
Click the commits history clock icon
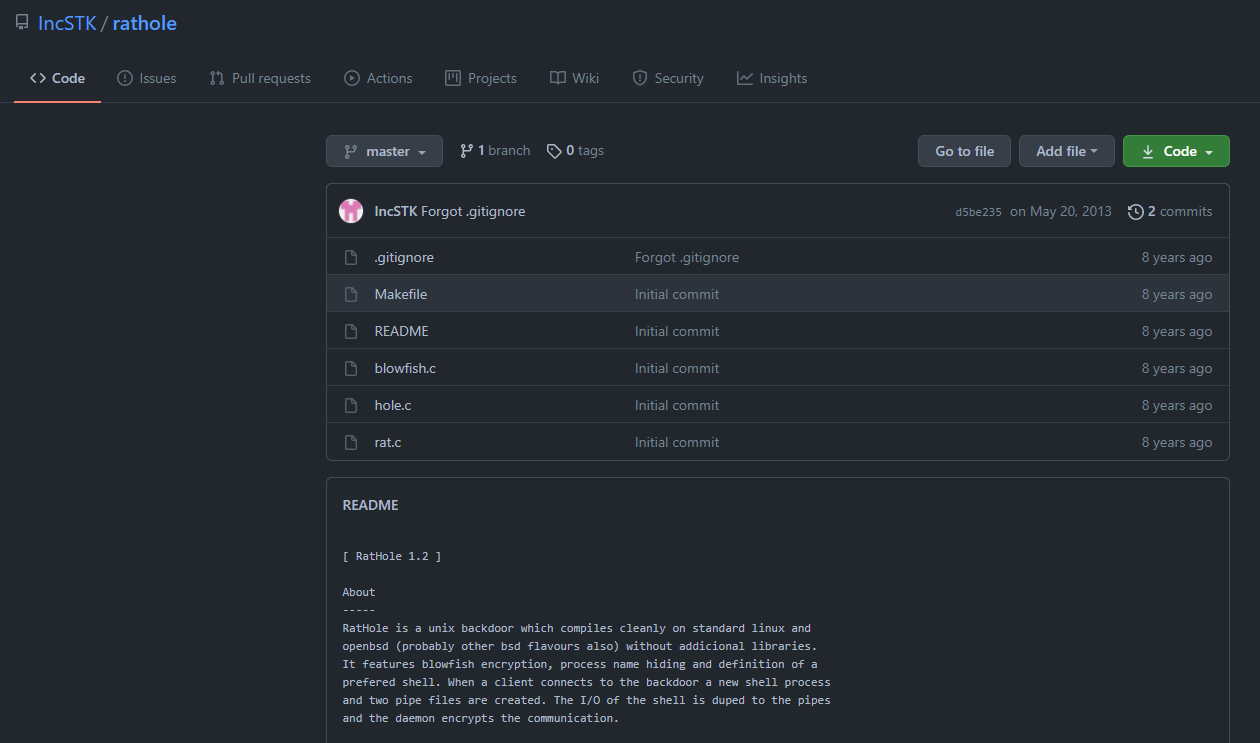pyautogui.click(x=1135, y=212)
